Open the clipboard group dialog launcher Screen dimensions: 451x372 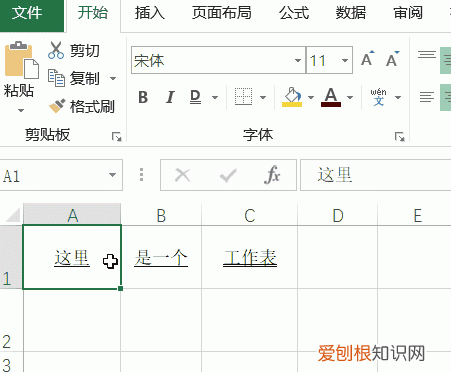click(x=117, y=137)
